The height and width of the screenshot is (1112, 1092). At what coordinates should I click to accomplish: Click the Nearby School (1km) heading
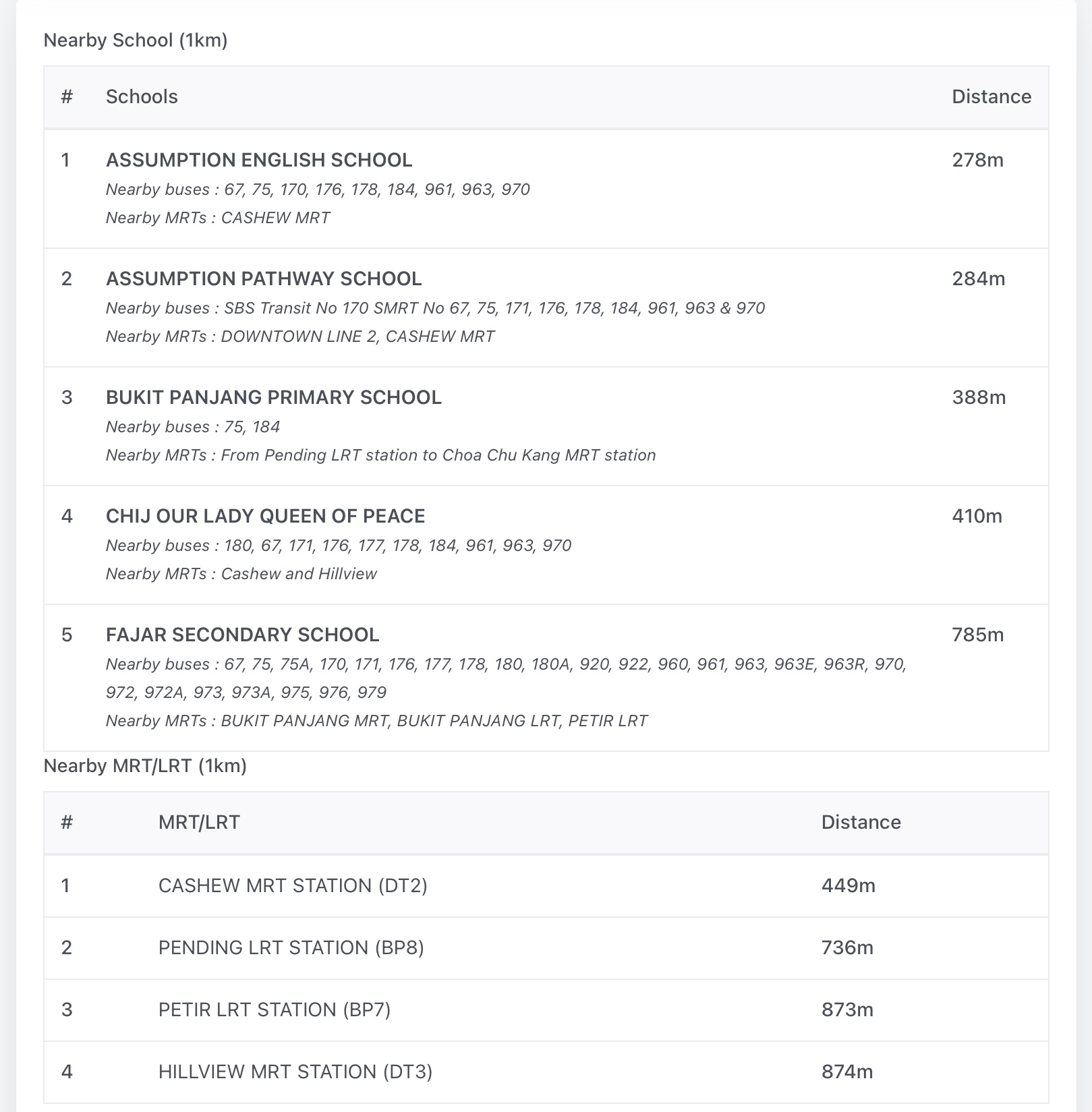[x=136, y=40]
